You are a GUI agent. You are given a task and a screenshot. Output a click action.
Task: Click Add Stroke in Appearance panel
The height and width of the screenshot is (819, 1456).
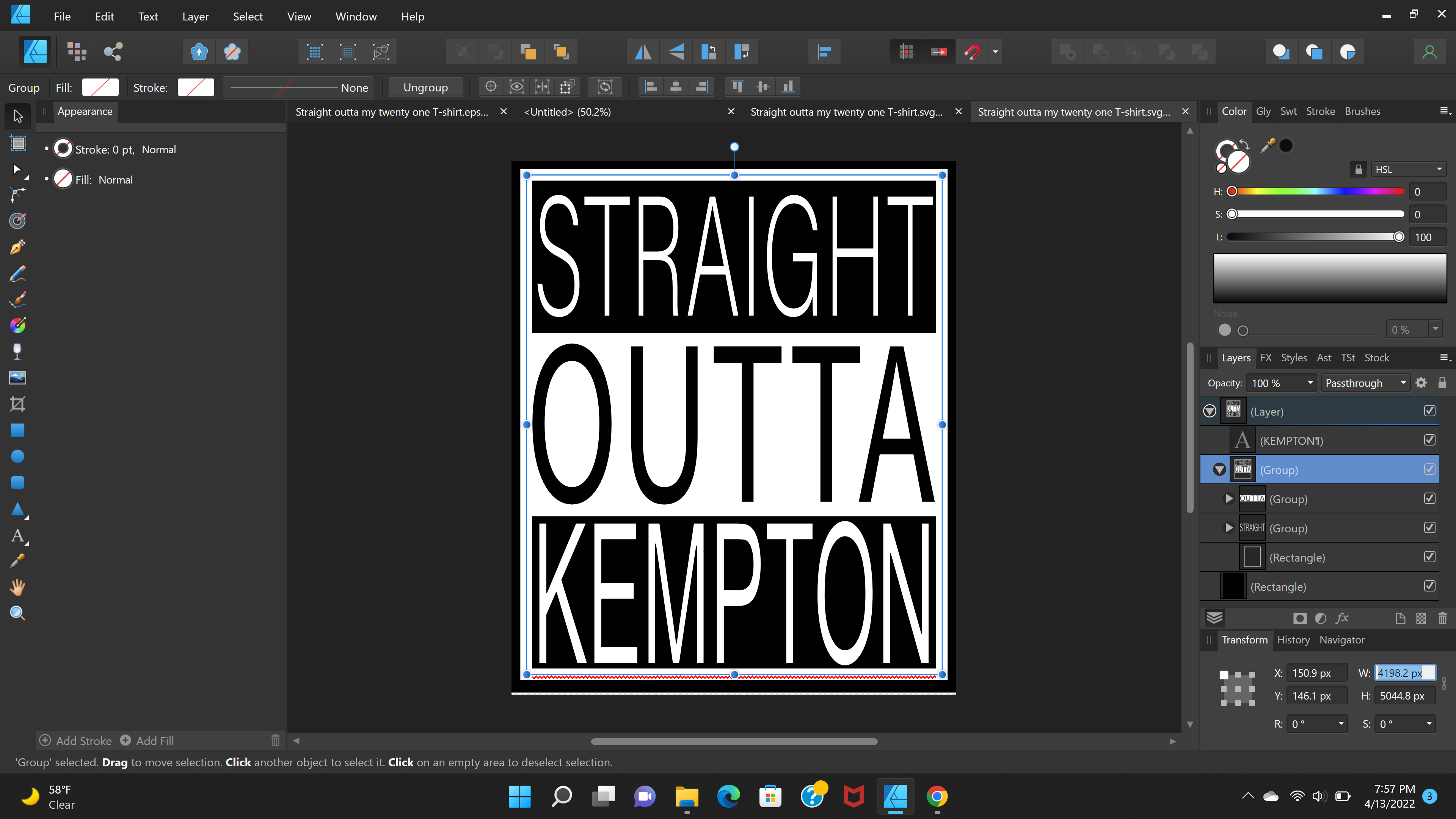pos(75,741)
